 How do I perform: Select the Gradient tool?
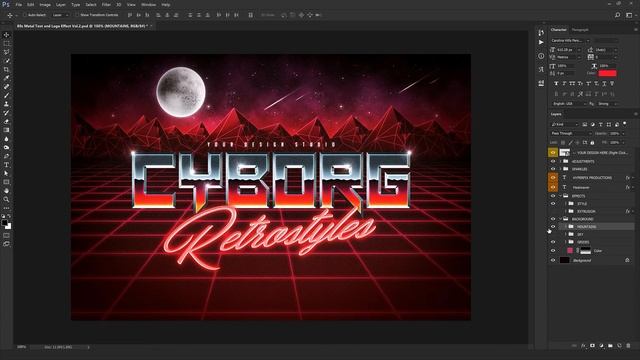[6, 130]
